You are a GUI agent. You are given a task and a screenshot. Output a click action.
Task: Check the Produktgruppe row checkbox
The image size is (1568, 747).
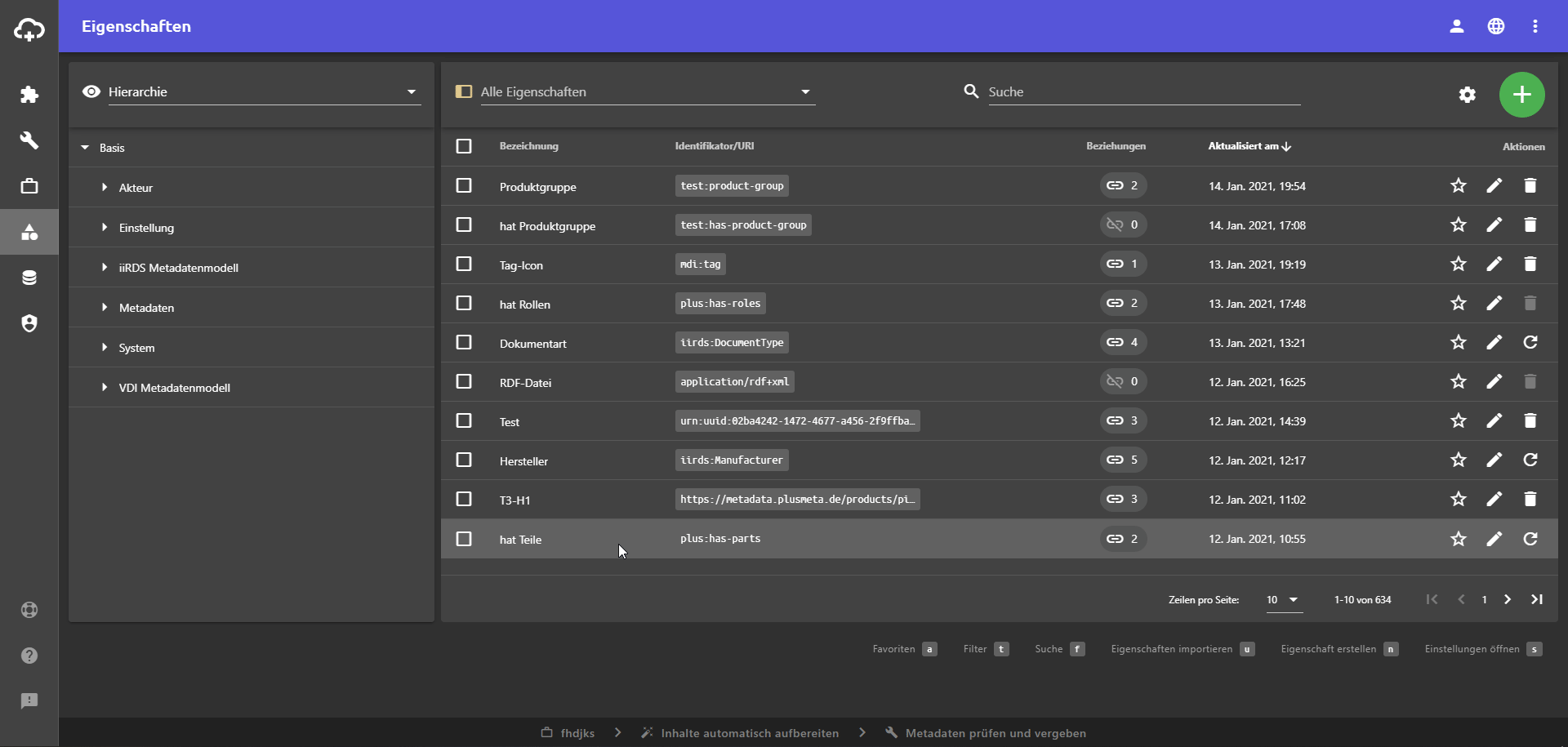[464, 186]
